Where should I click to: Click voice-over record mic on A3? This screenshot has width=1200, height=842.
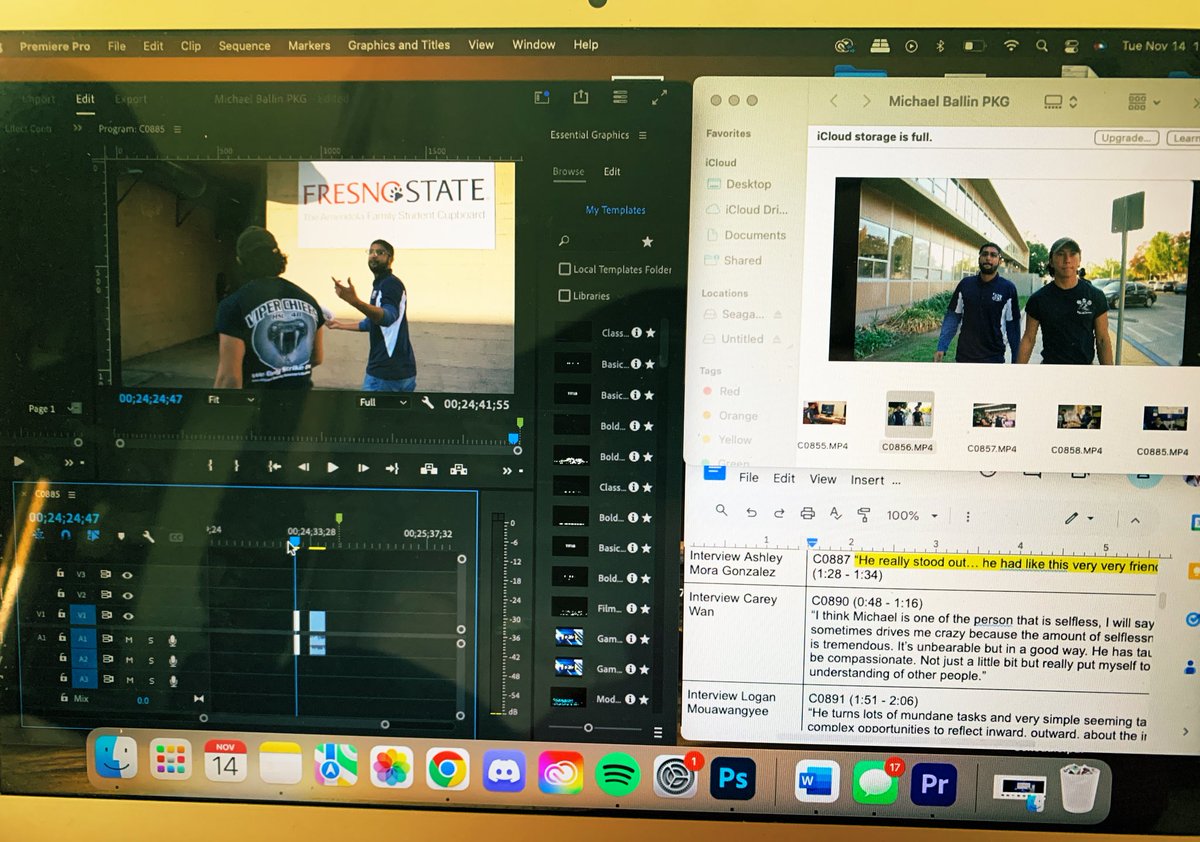click(172, 680)
